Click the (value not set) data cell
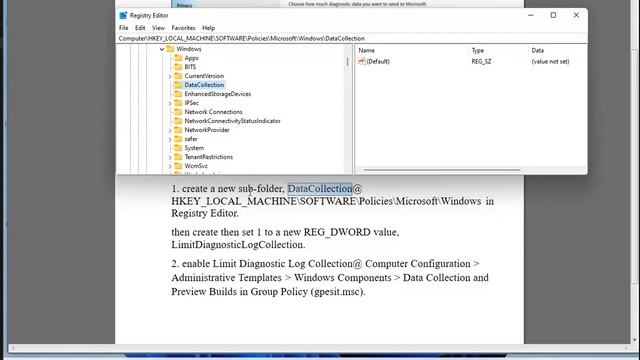 [550, 61]
